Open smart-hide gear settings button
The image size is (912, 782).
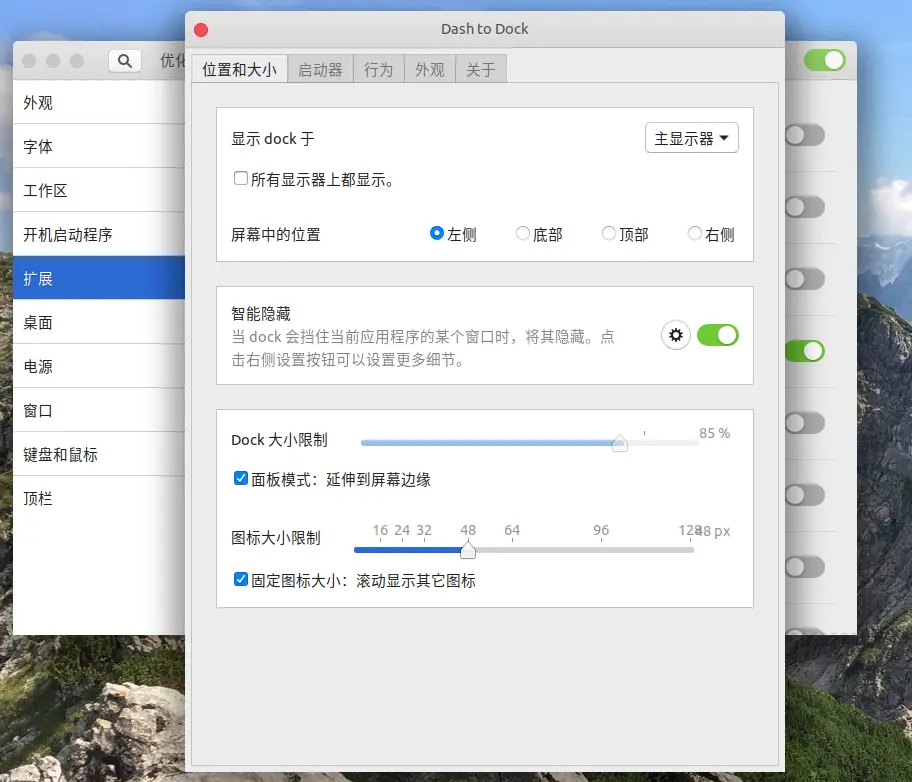(x=675, y=335)
